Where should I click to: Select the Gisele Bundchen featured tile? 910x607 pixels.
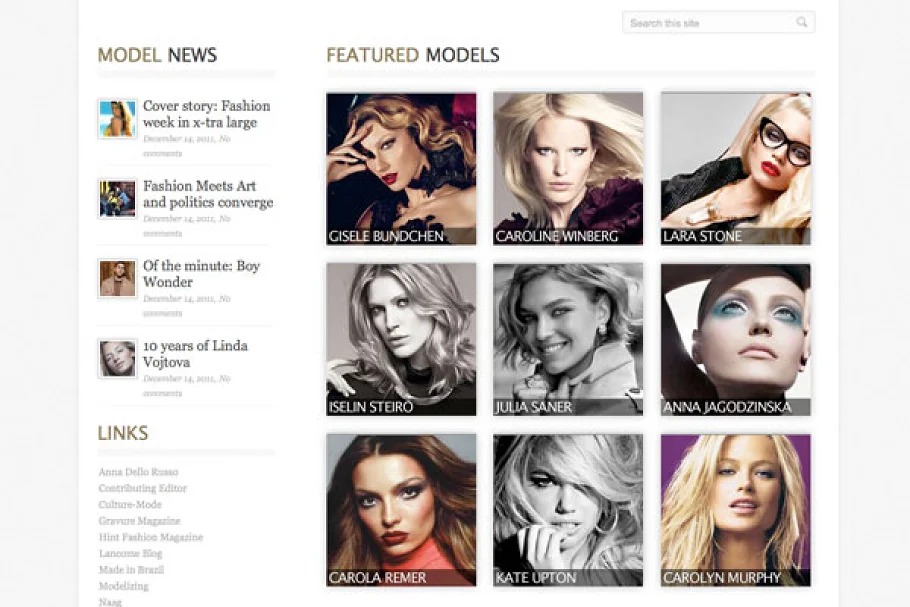click(401, 168)
